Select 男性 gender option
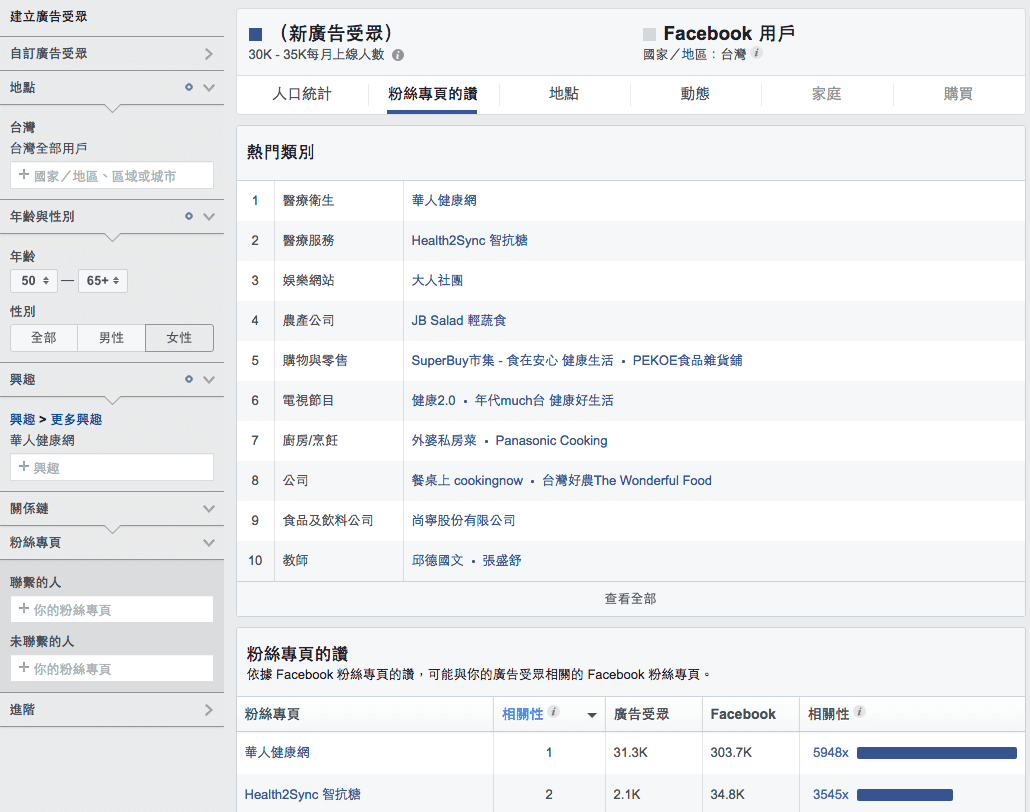 111,338
